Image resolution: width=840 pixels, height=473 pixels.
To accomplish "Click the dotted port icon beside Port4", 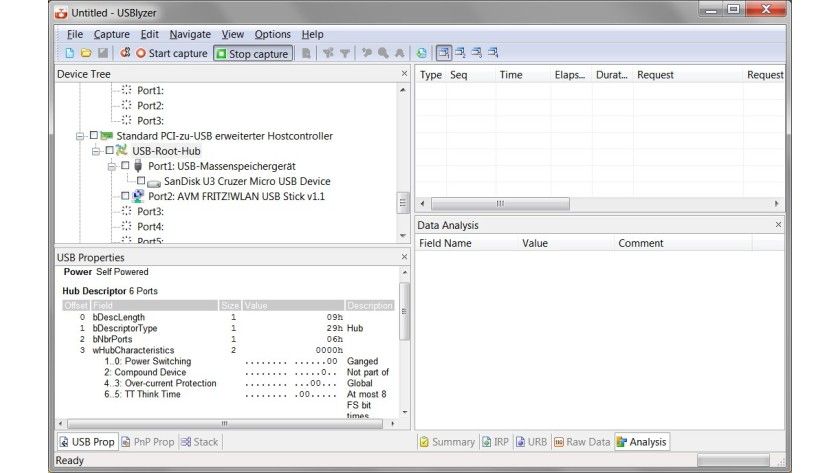I will click(126, 226).
